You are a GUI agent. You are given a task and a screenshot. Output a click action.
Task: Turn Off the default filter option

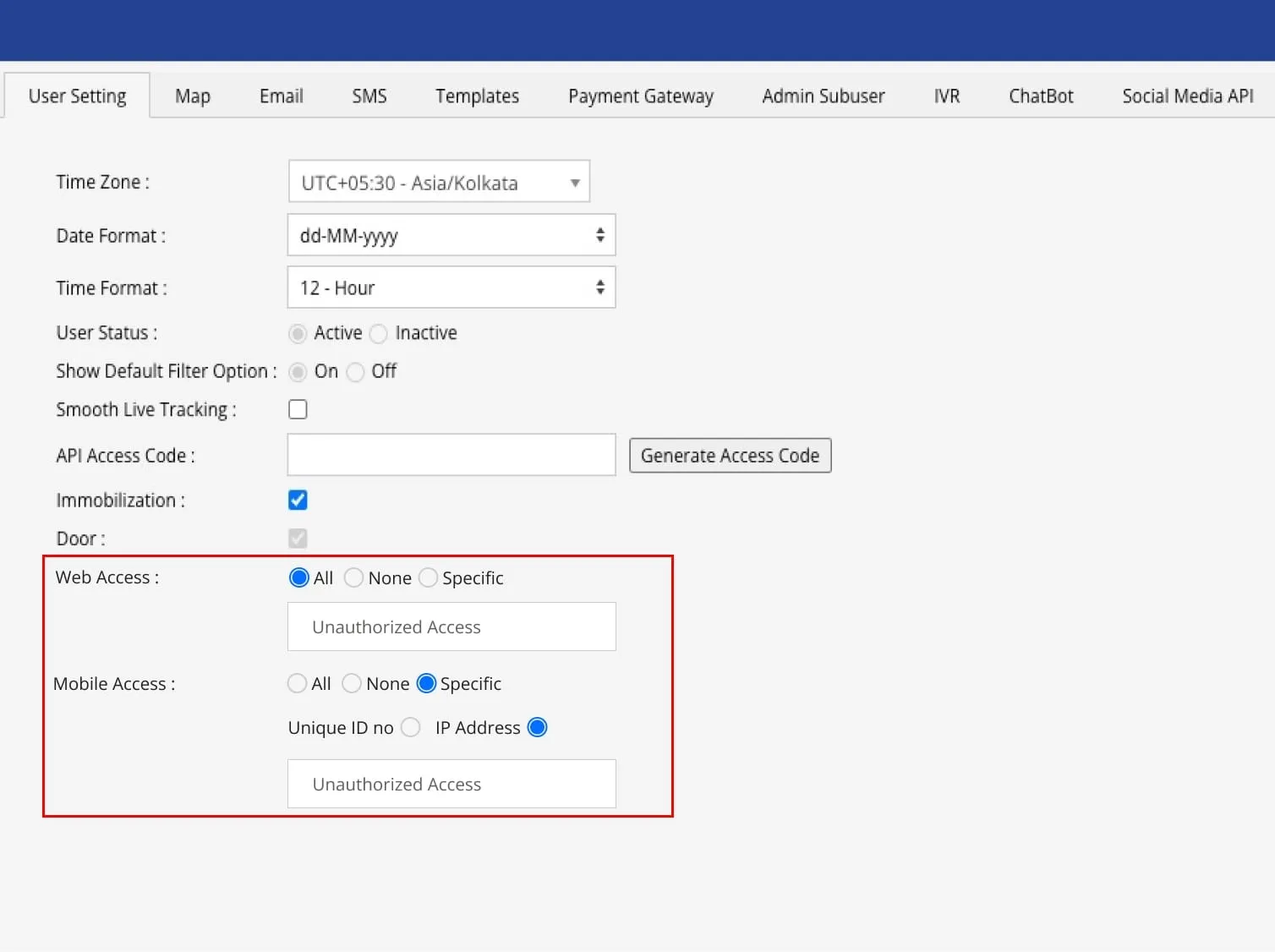pyautogui.click(x=356, y=372)
